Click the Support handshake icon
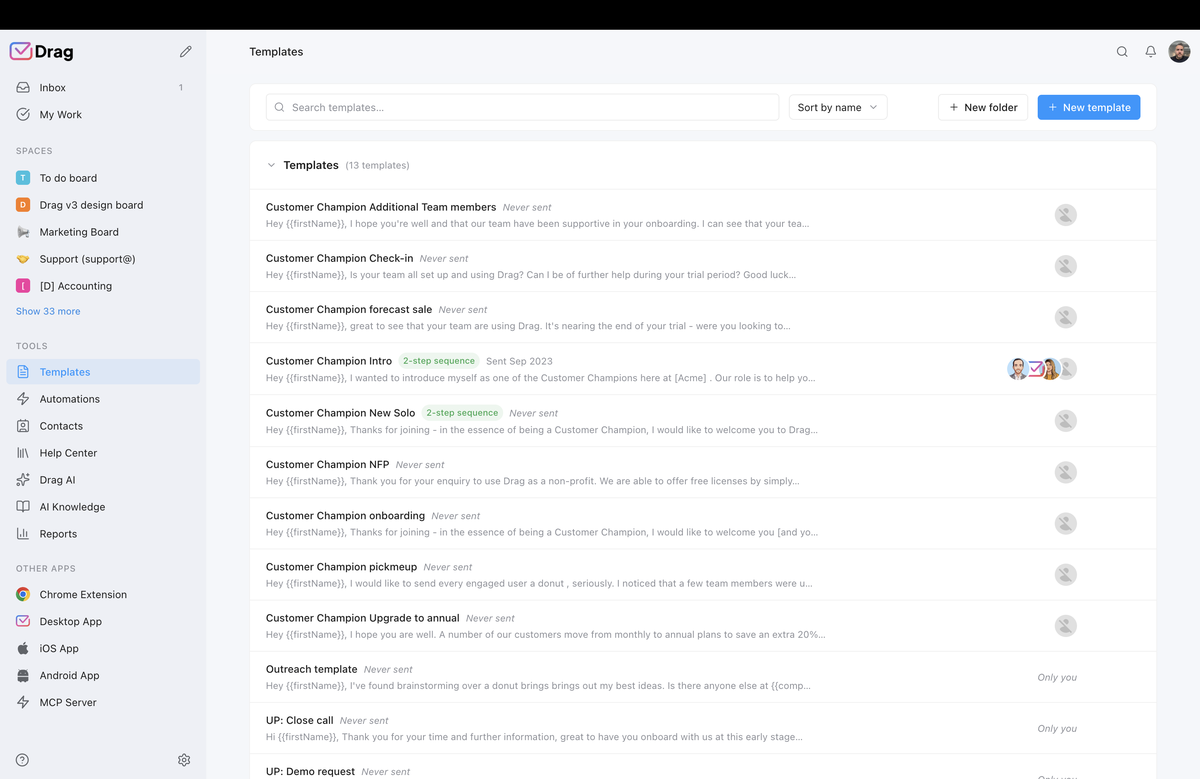 pyautogui.click(x=23, y=259)
